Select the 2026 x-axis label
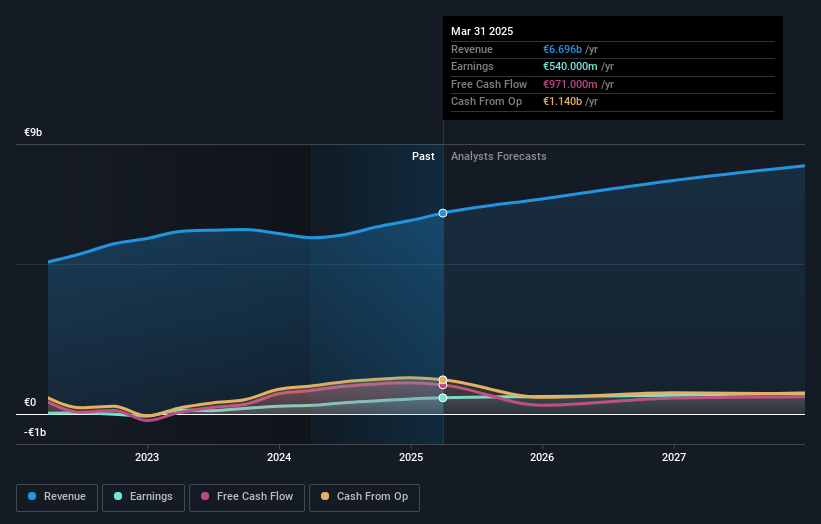This screenshot has width=821, height=524. (x=542, y=457)
